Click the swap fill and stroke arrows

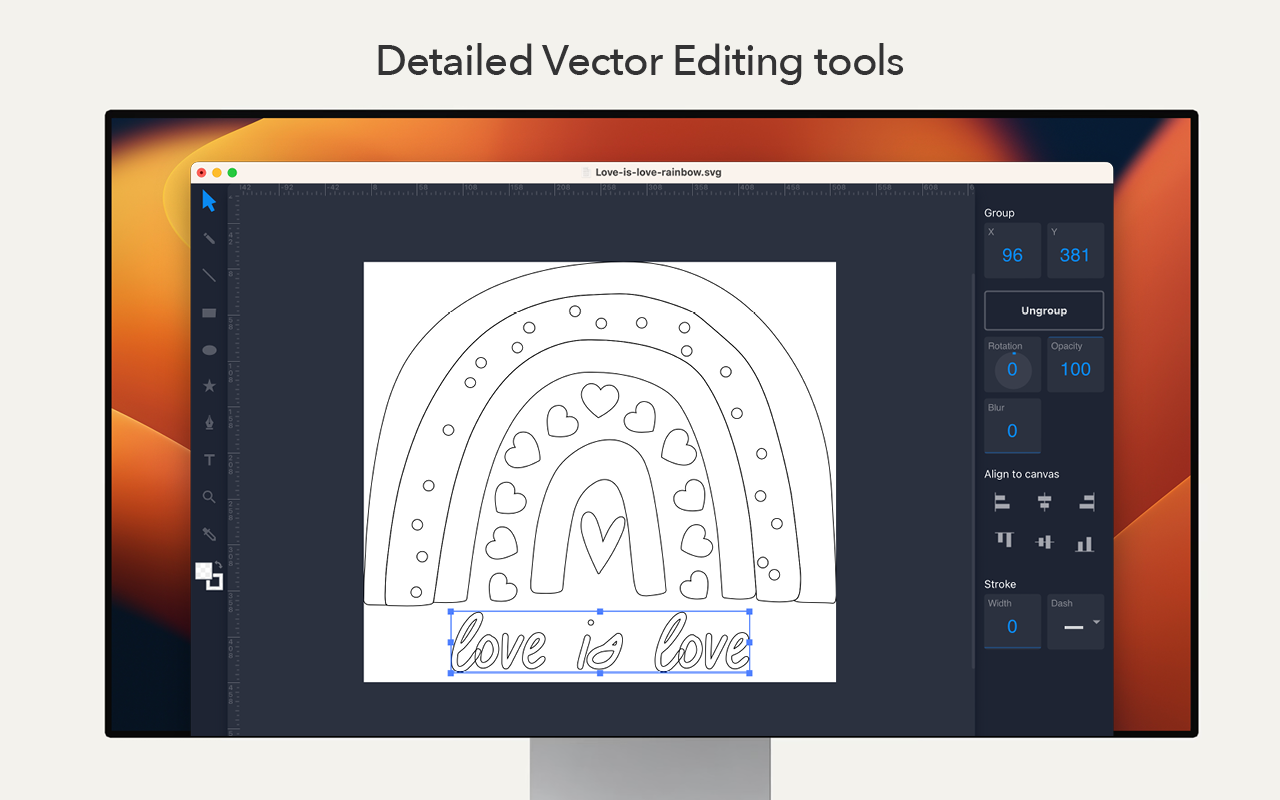point(219,565)
